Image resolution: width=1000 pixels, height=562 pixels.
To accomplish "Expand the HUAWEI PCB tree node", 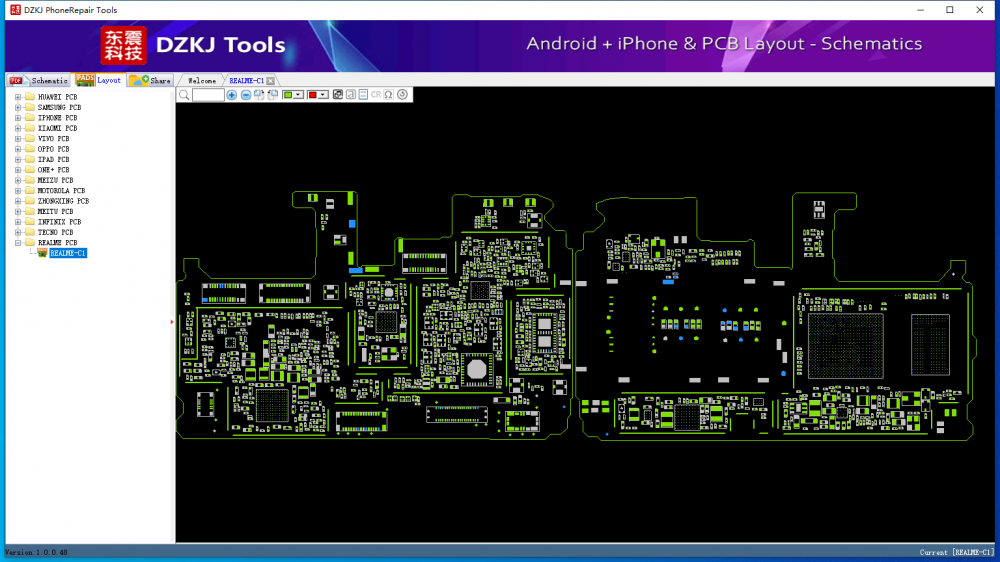I will coord(18,97).
